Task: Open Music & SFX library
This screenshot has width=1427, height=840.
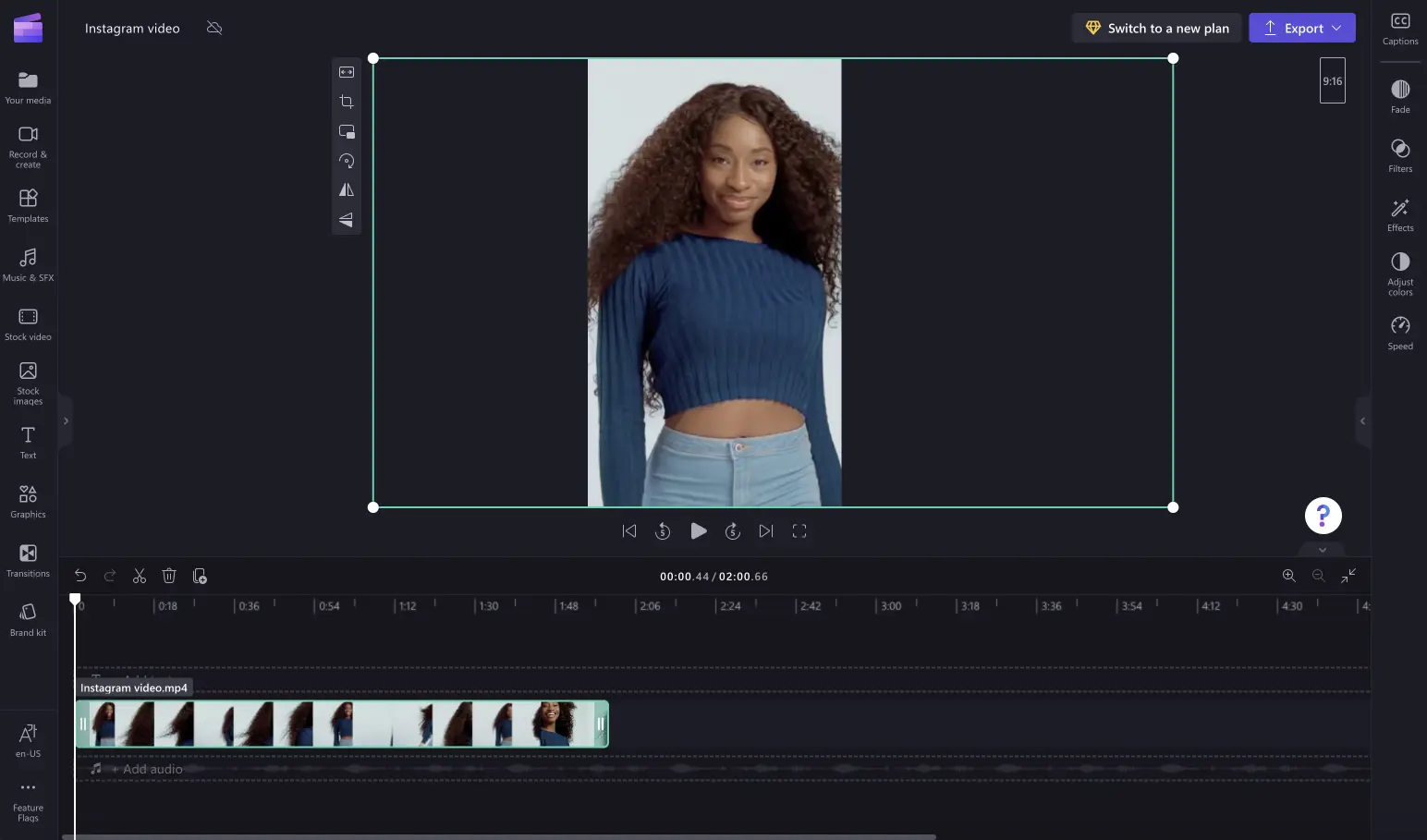Action: coord(28,265)
